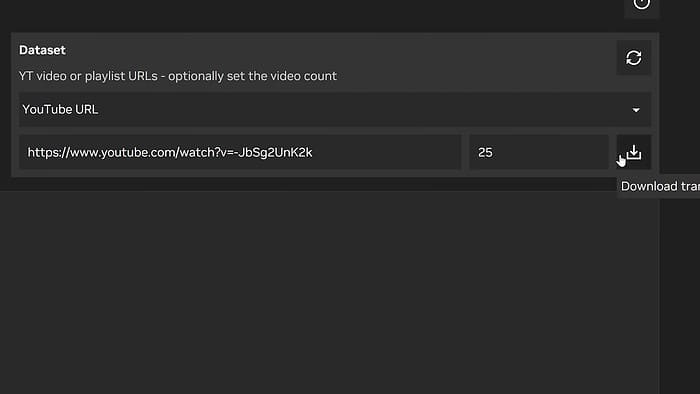Click the YT video or playlist URLs description
This screenshot has height=394, width=700.
(178, 76)
